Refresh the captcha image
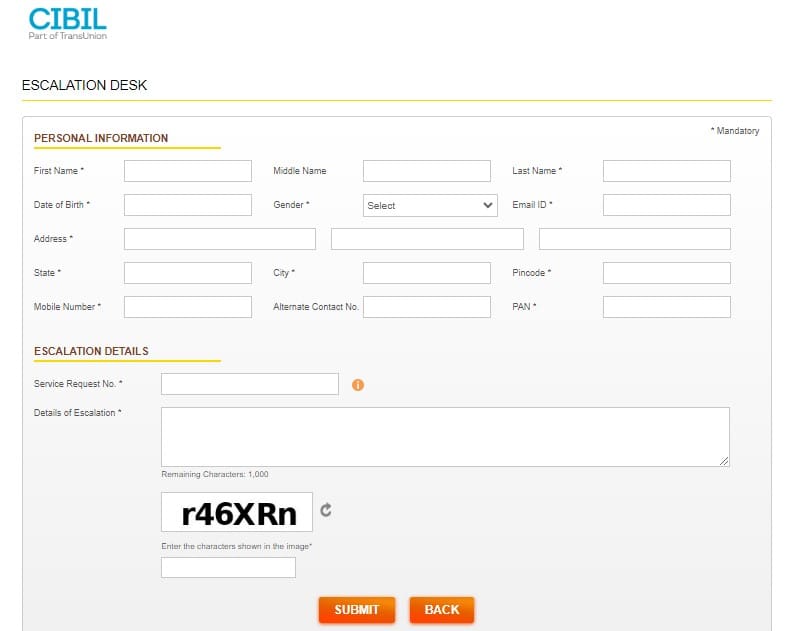Screen dimensions: 785x631 coord(325,510)
